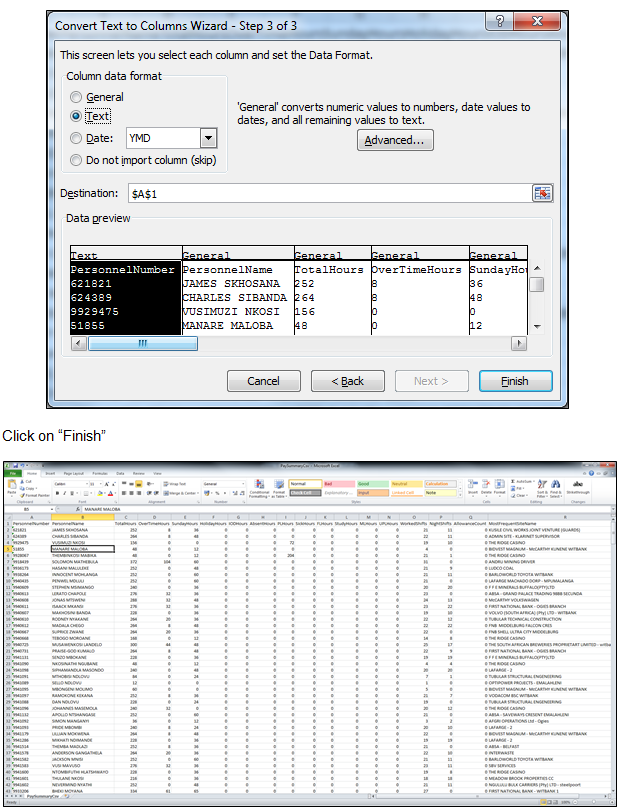The width and height of the screenshot is (624, 811).
Task: Toggle Italic formatting in Excel ribbon
Action: click(x=65, y=493)
